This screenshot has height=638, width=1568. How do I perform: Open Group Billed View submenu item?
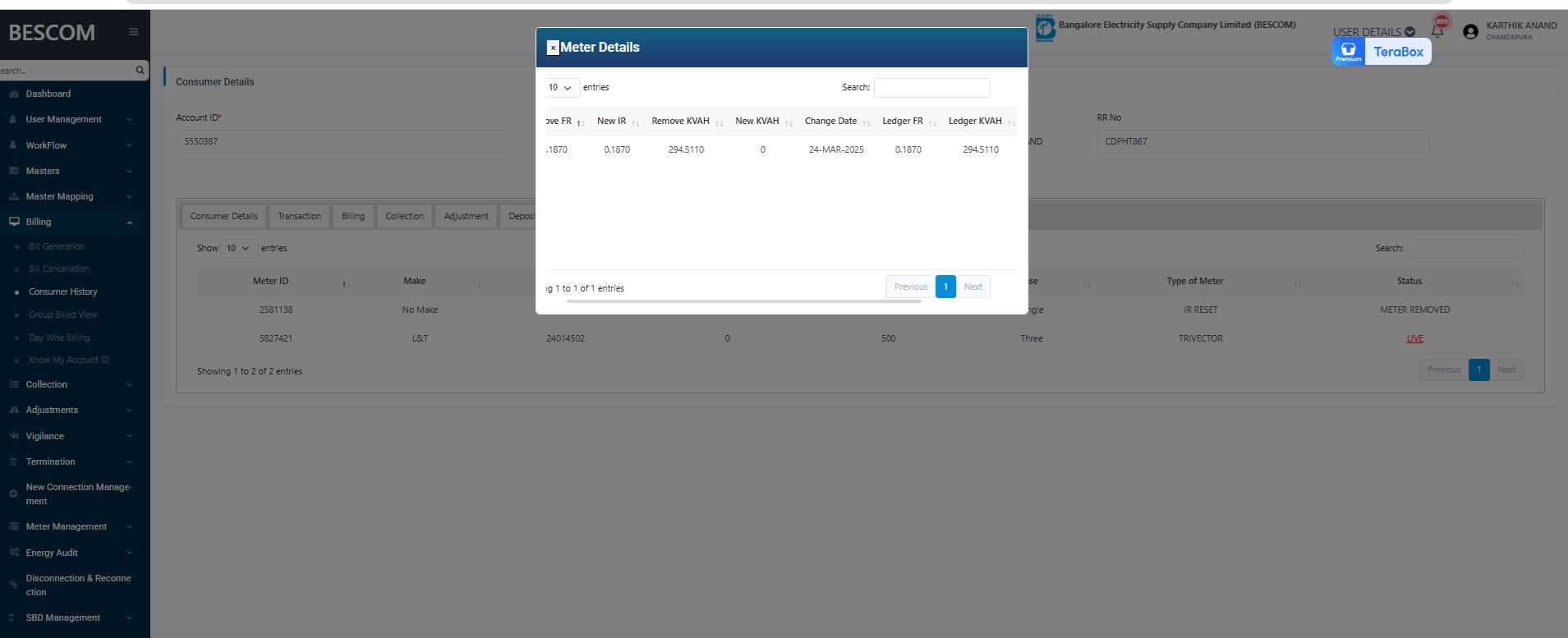(62, 314)
